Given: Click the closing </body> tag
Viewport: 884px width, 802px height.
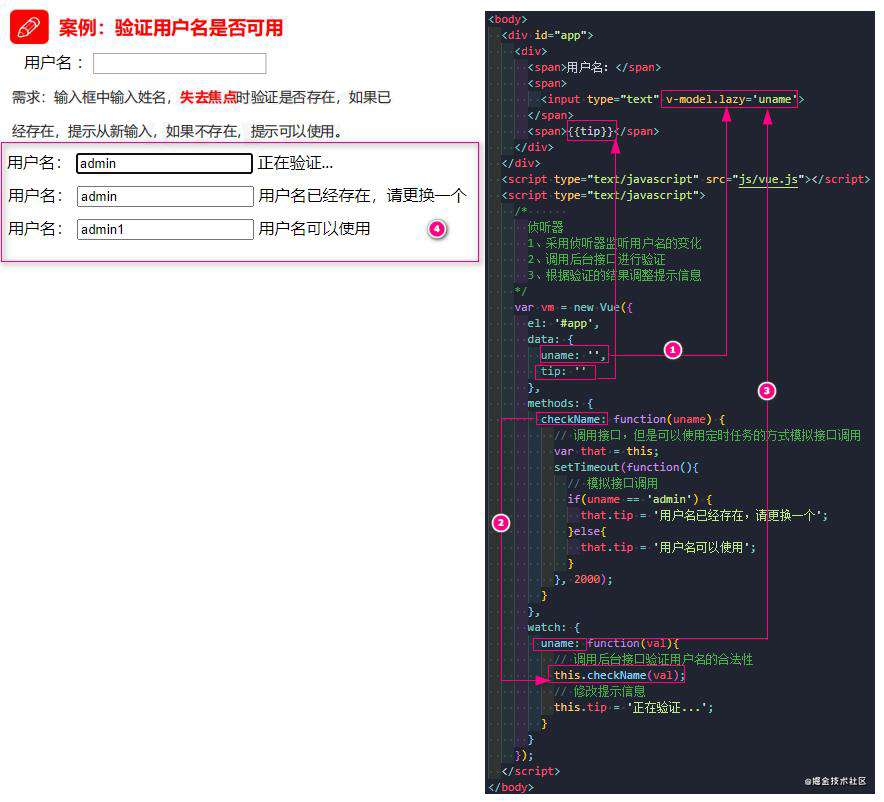Looking at the screenshot, I should 511,787.
